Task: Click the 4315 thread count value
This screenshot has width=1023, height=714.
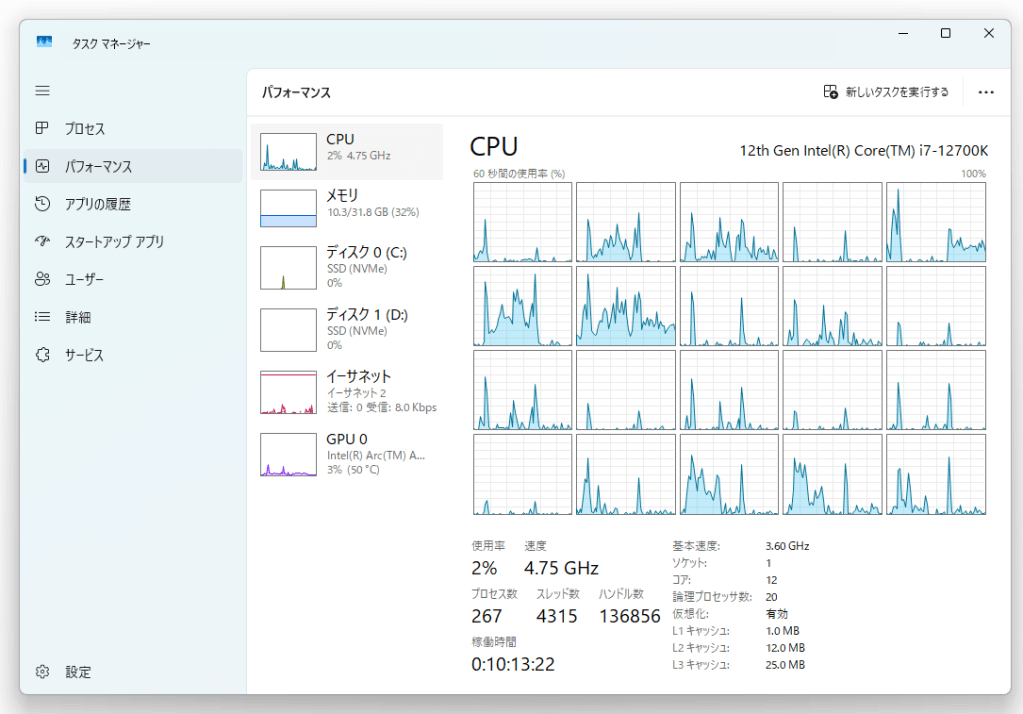Action: coord(557,616)
